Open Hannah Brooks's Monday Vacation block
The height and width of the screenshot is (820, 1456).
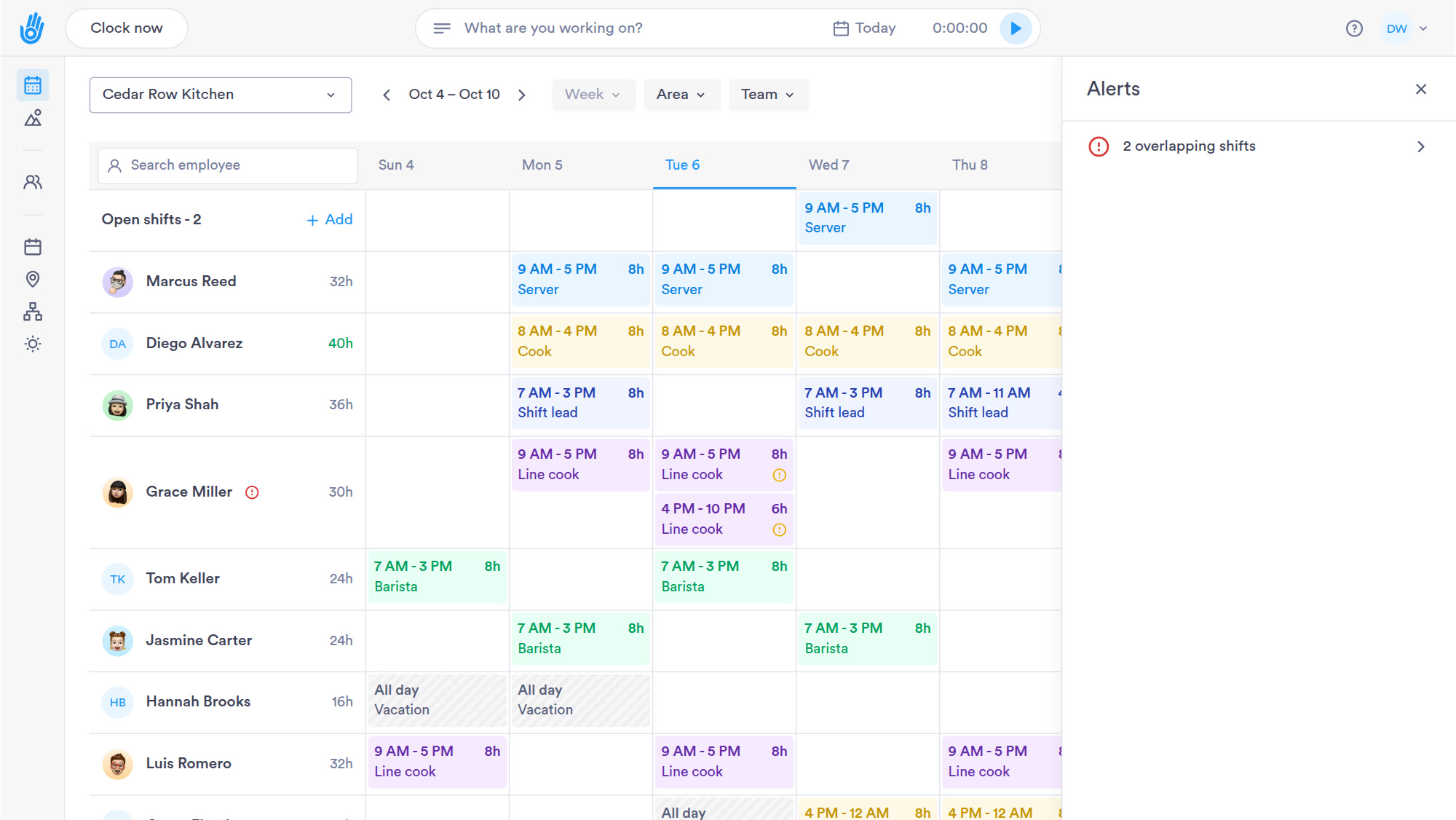tap(580, 701)
